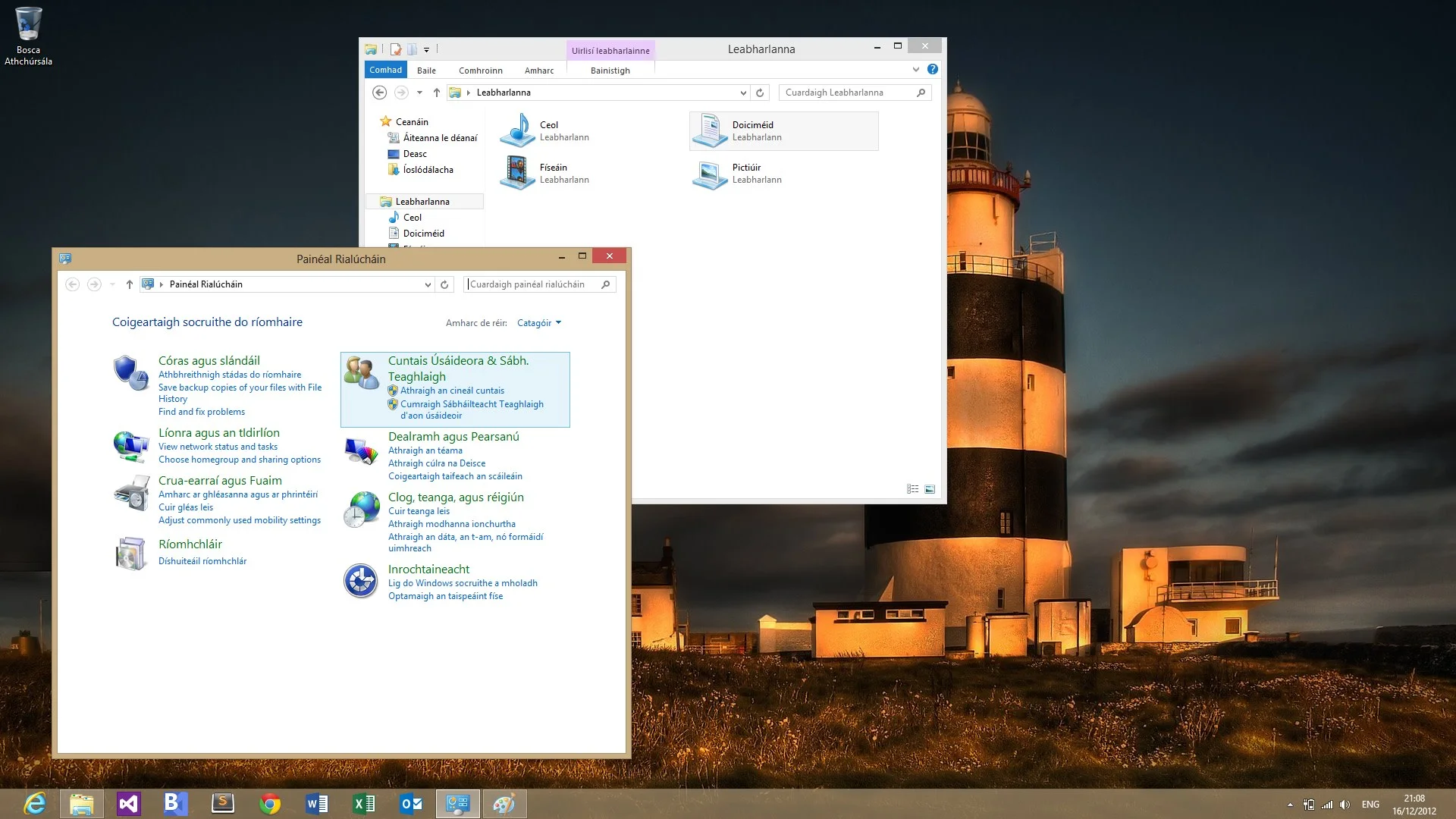
Task: Expand the Explorer ribbon with chevron
Action: (x=916, y=70)
